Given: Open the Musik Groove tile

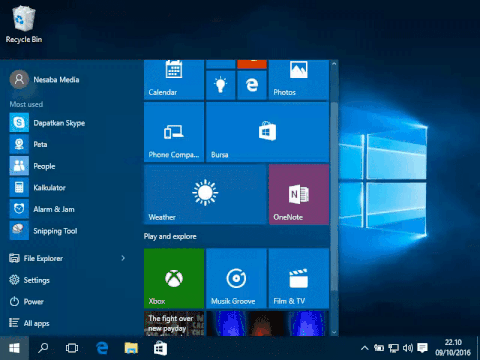Looking at the screenshot, I should pos(236,278).
